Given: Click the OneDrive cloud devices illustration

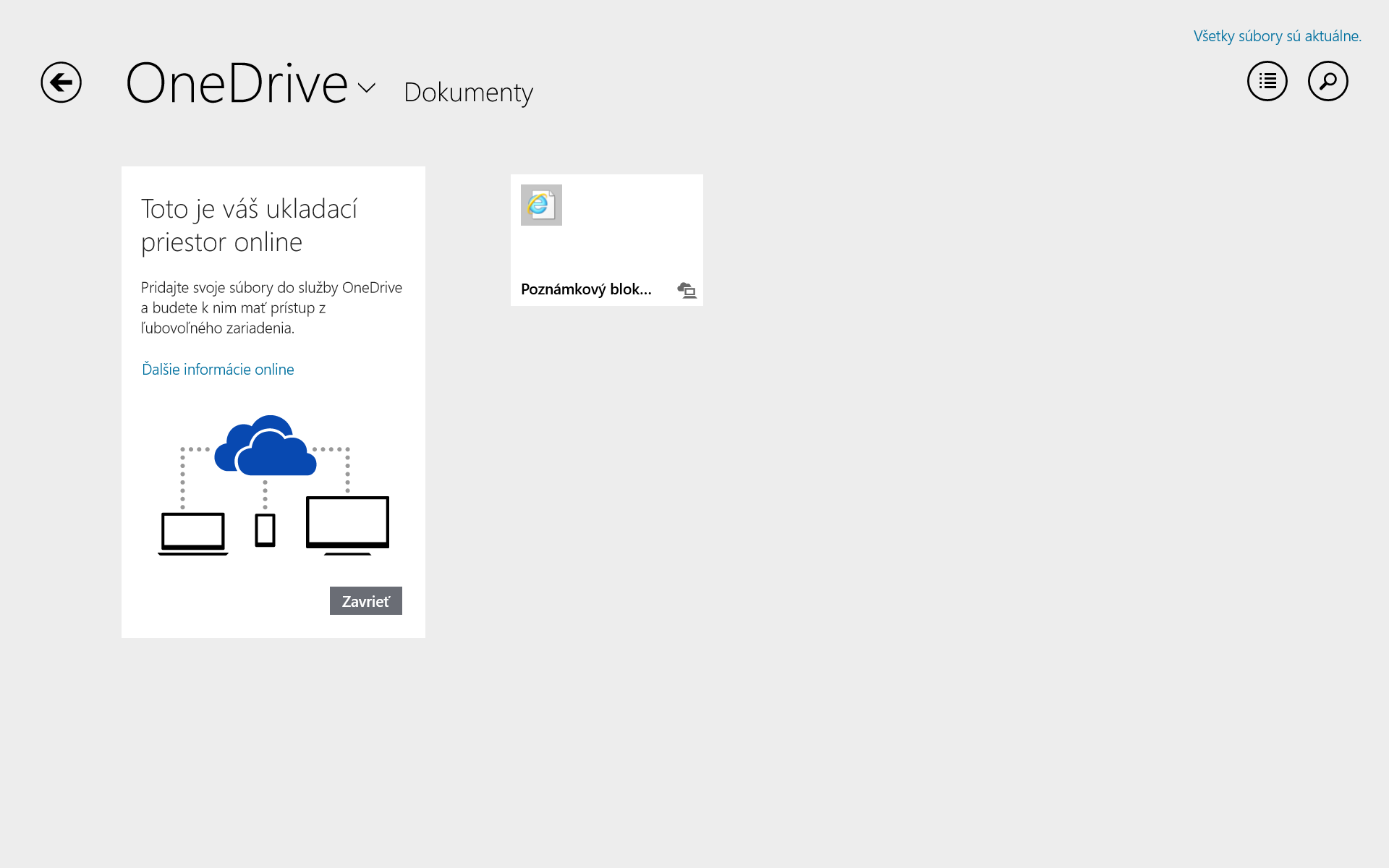Looking at the screenshot, I should [273, 485].
